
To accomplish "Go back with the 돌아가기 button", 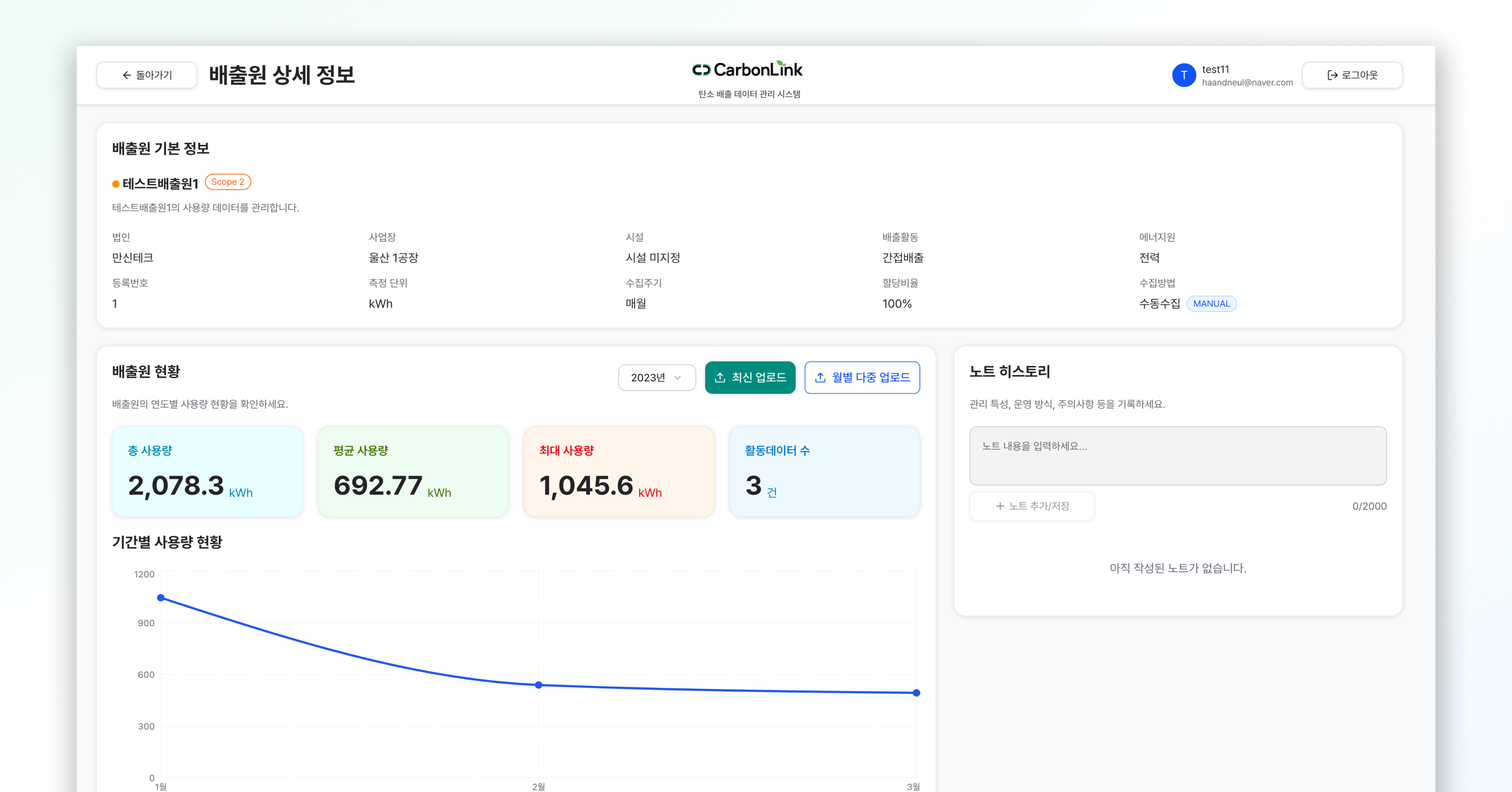I will pyautogui.click(x=147, y=75).
